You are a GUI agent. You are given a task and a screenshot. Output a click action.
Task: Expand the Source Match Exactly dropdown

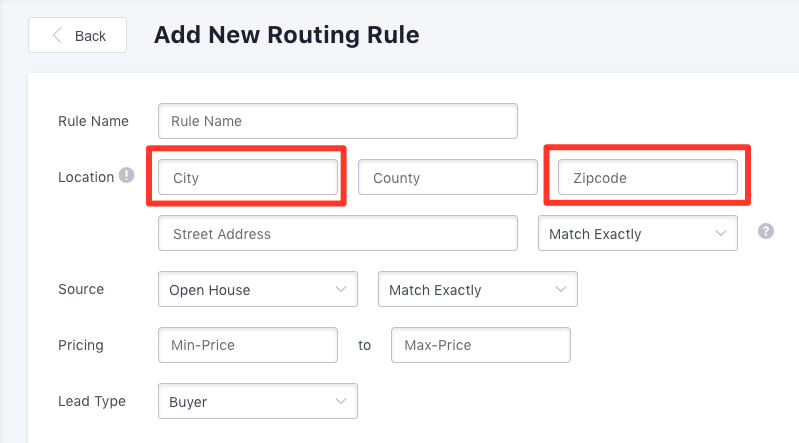pos(477,289)
